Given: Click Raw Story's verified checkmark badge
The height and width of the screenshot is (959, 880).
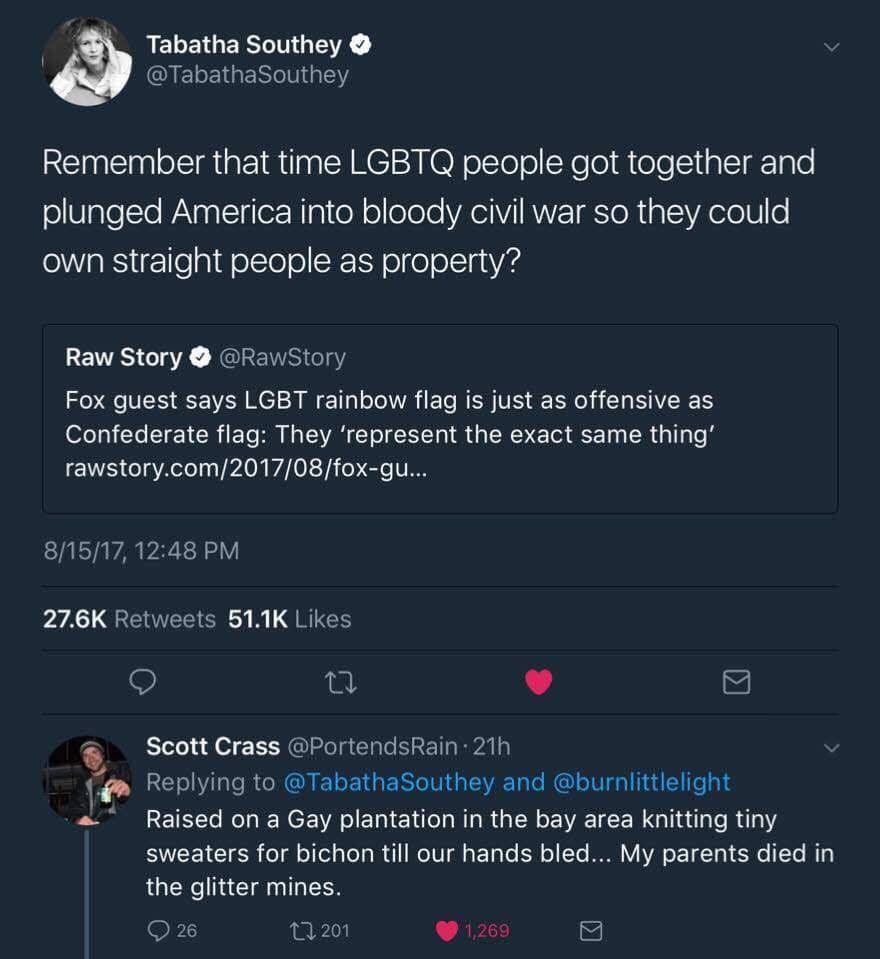Looking at the screenshot, I should click(x=200, y=357).
